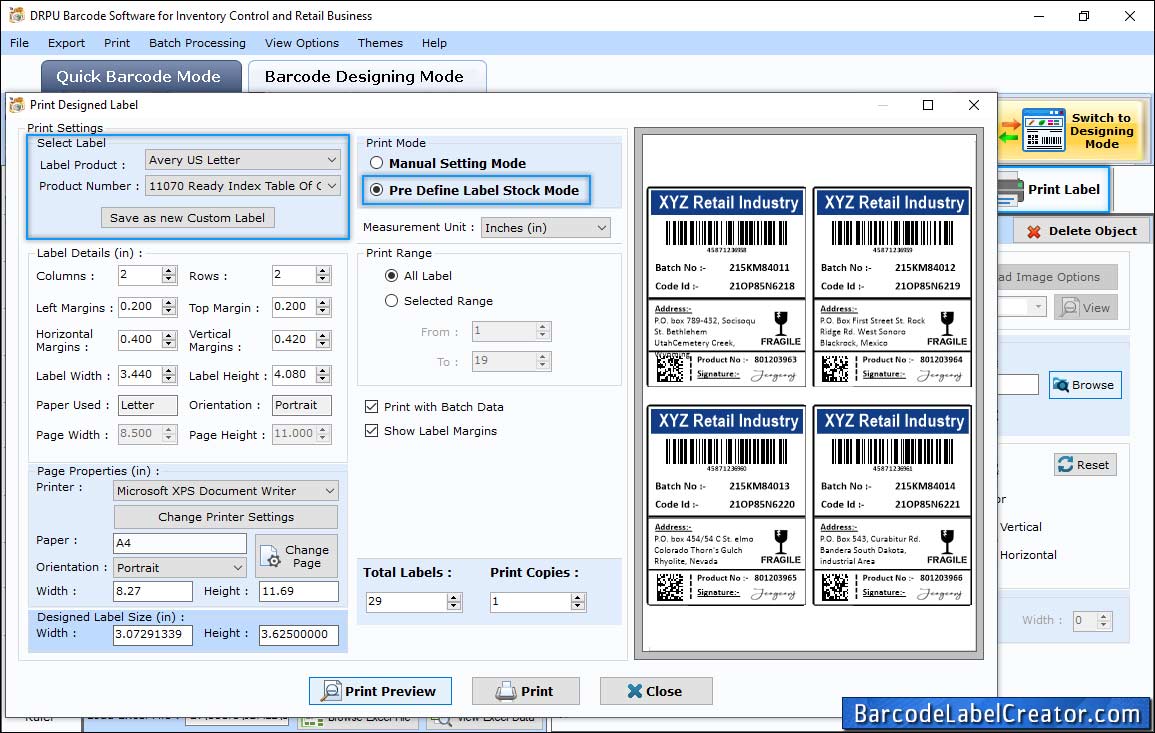
Task: Click the Change Page gear icon
Action: click(270, 555)
